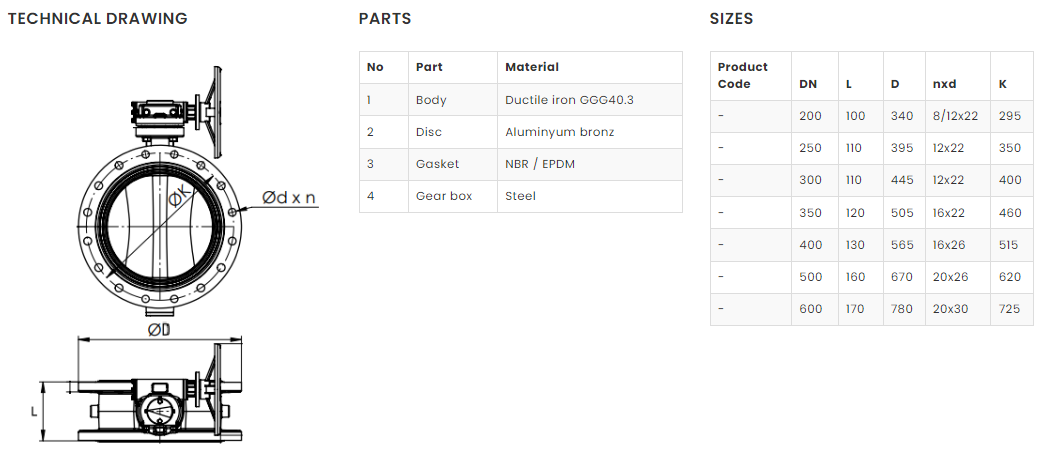The image size is (1053, 451).
Task: Select the DN 500 cell
Action: (x=810, y=277)
